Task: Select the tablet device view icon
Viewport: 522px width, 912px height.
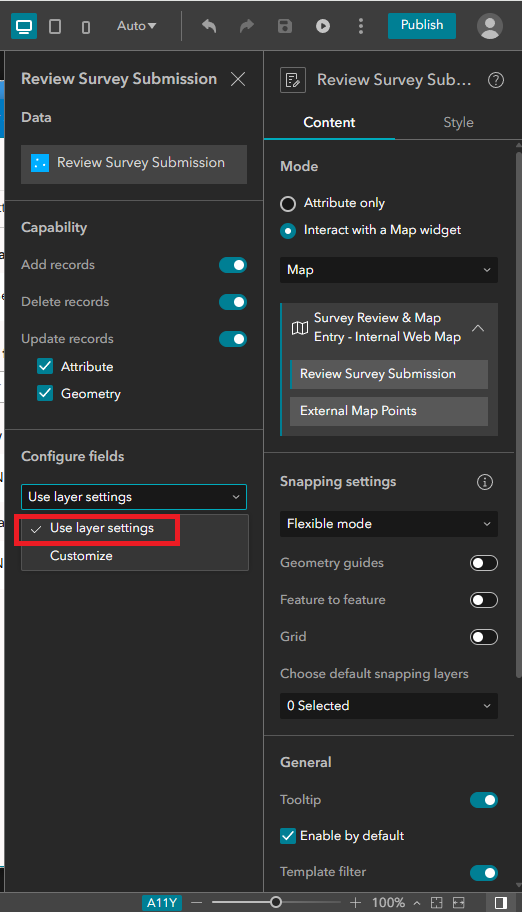Action: coord(55,26)
